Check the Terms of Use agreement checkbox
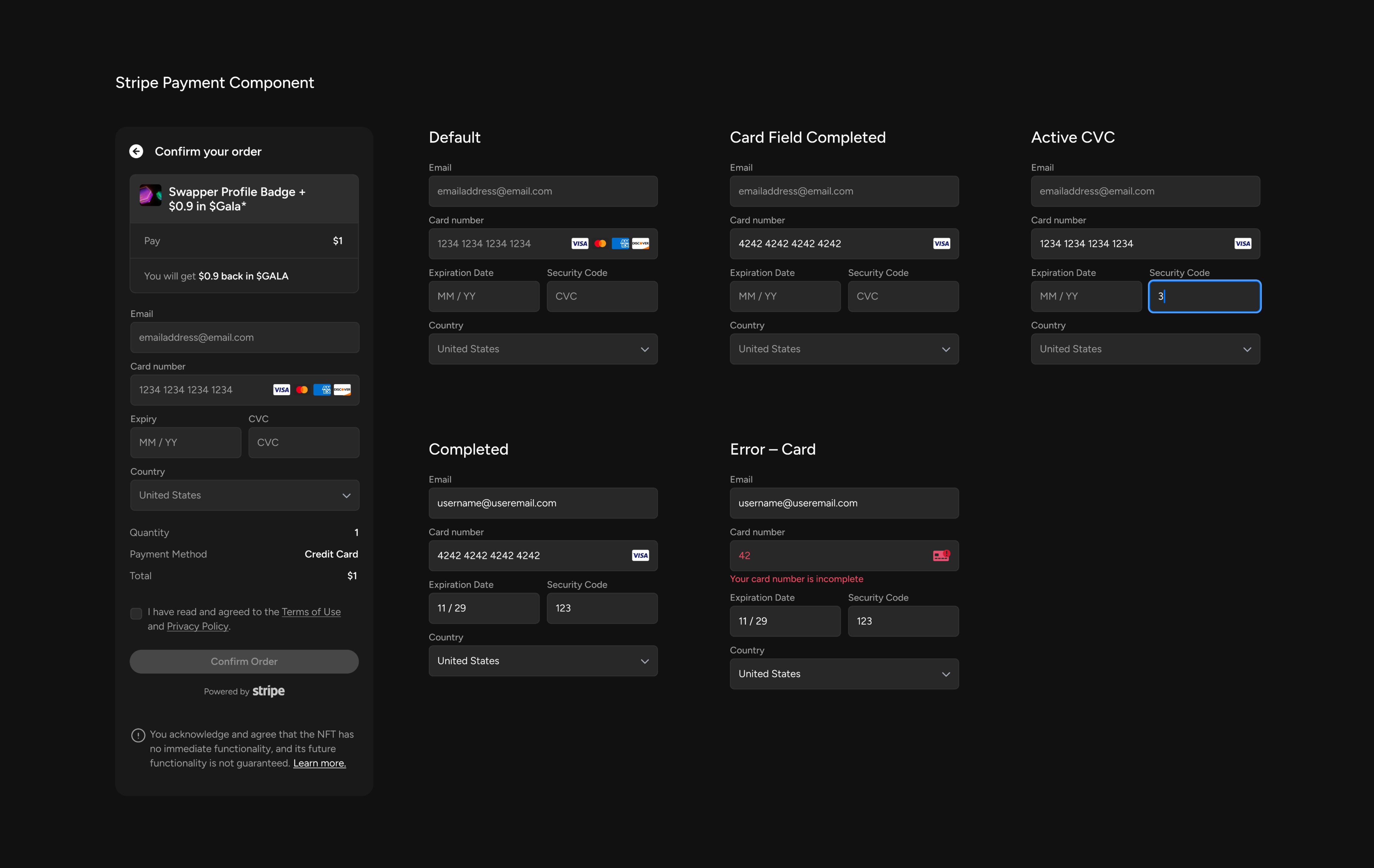This screenshot has height=868, width=1374. (x=136, y=614)
